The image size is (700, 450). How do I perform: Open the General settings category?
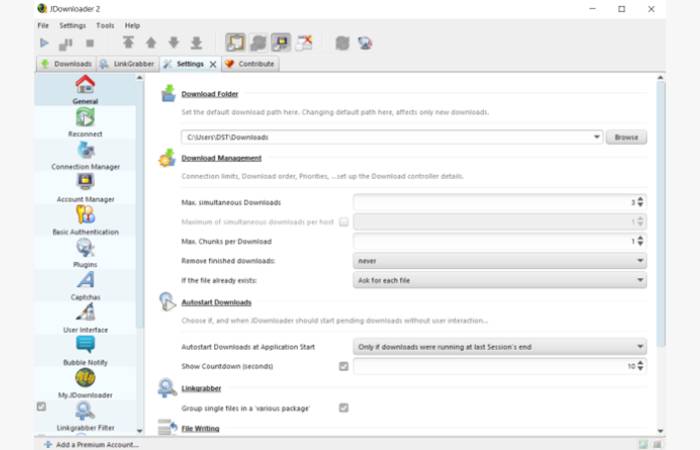click(85, 90)
